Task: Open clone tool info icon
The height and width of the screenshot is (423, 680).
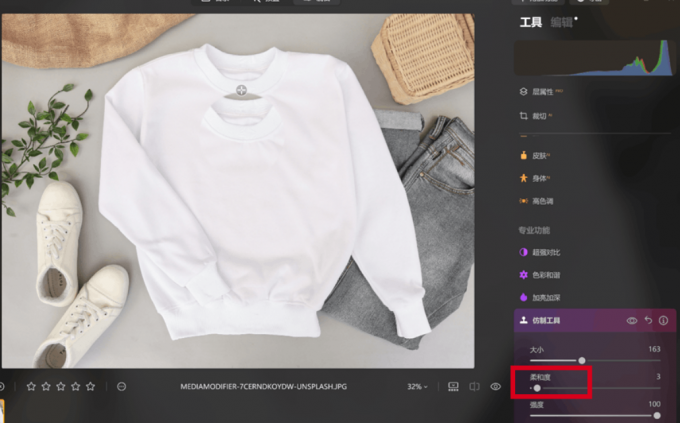Action: pyautogui.click(x=664, y=320)
